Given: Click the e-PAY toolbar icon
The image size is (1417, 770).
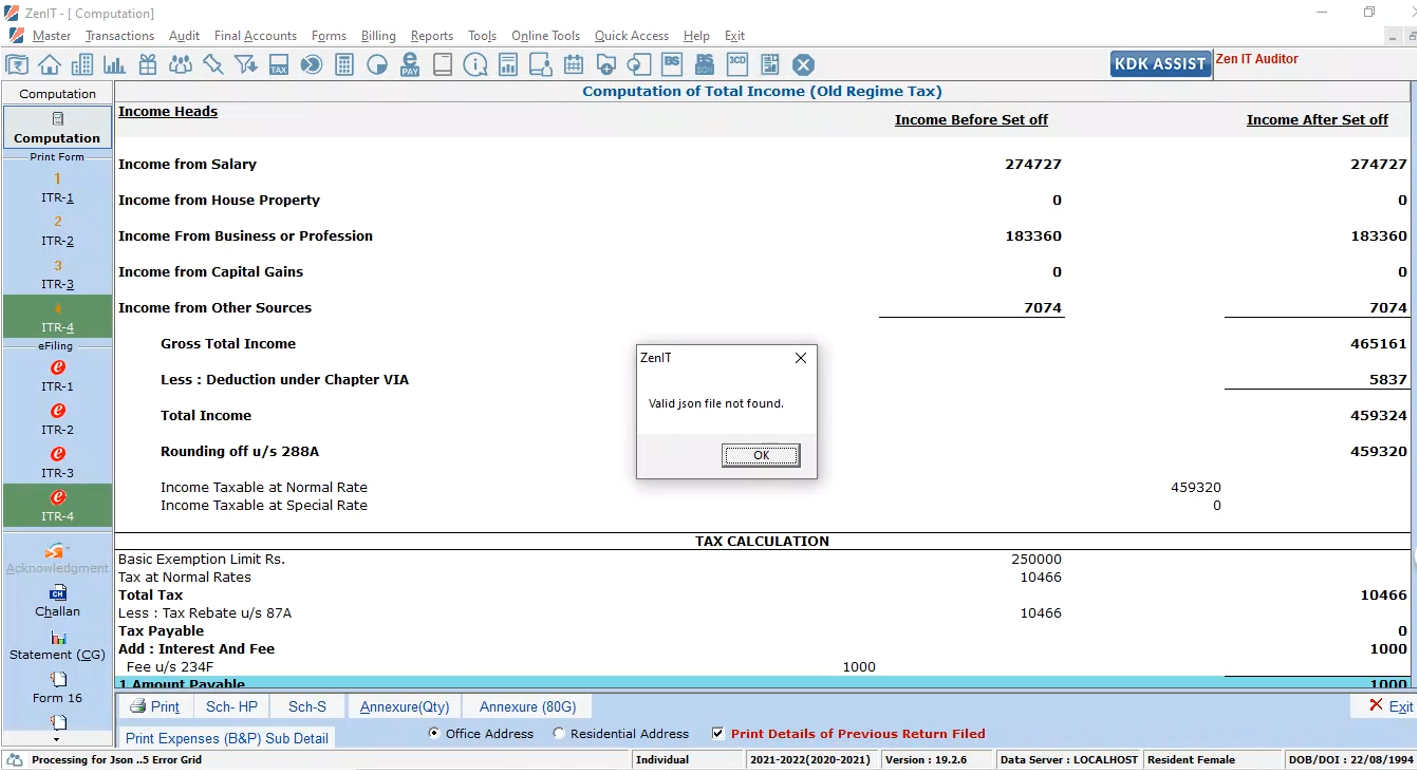Looking at the screenshot, I should coord(410,65).
